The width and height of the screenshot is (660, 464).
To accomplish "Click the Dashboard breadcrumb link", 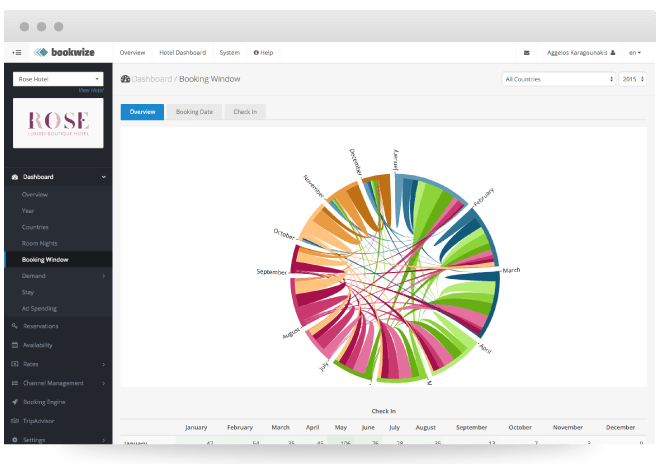I will point(152,79).
